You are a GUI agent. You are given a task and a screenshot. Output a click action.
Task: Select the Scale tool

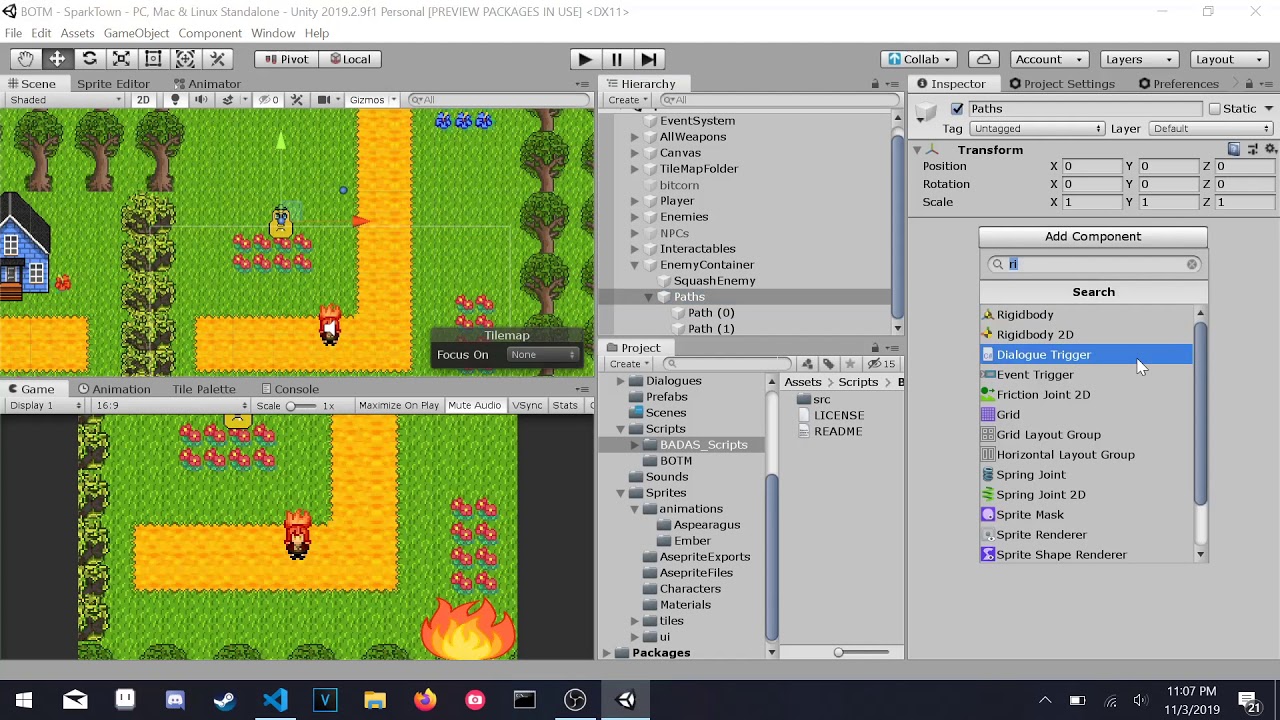pyautogui.click(x=121, y=59)
